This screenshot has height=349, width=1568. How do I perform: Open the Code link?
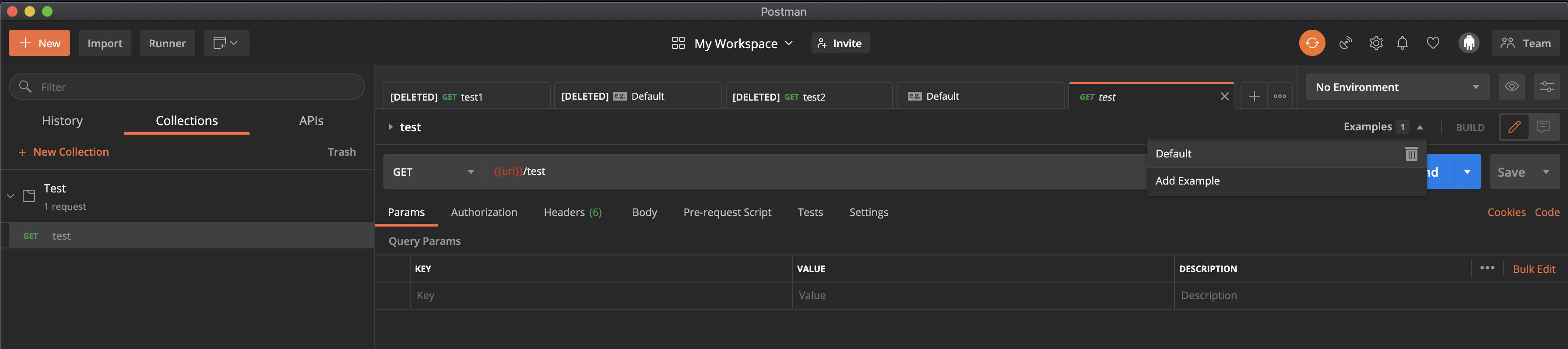1547,212
